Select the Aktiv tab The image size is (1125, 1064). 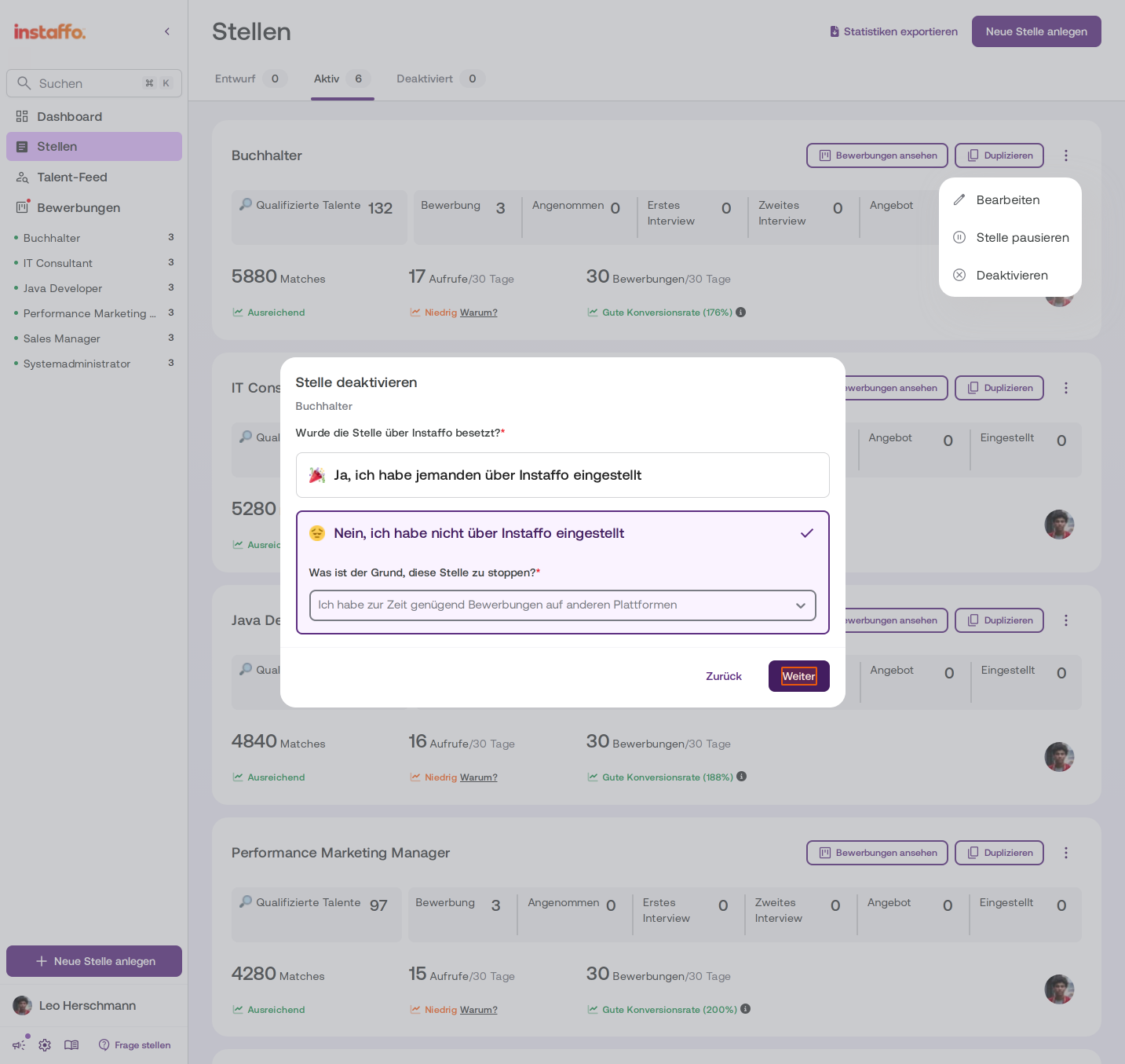(x=342, y=79)
